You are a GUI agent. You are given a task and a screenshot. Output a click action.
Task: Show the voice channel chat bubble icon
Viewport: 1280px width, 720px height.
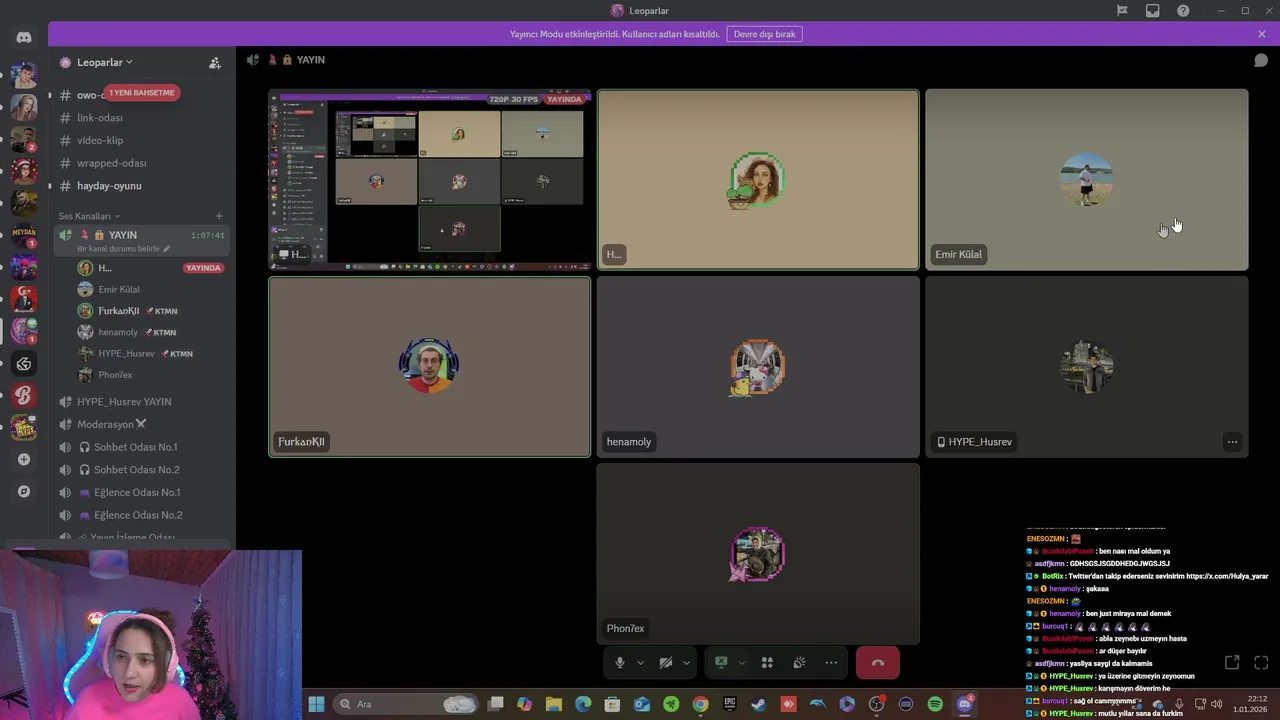pyautogui.click(x=1261, y=60)
